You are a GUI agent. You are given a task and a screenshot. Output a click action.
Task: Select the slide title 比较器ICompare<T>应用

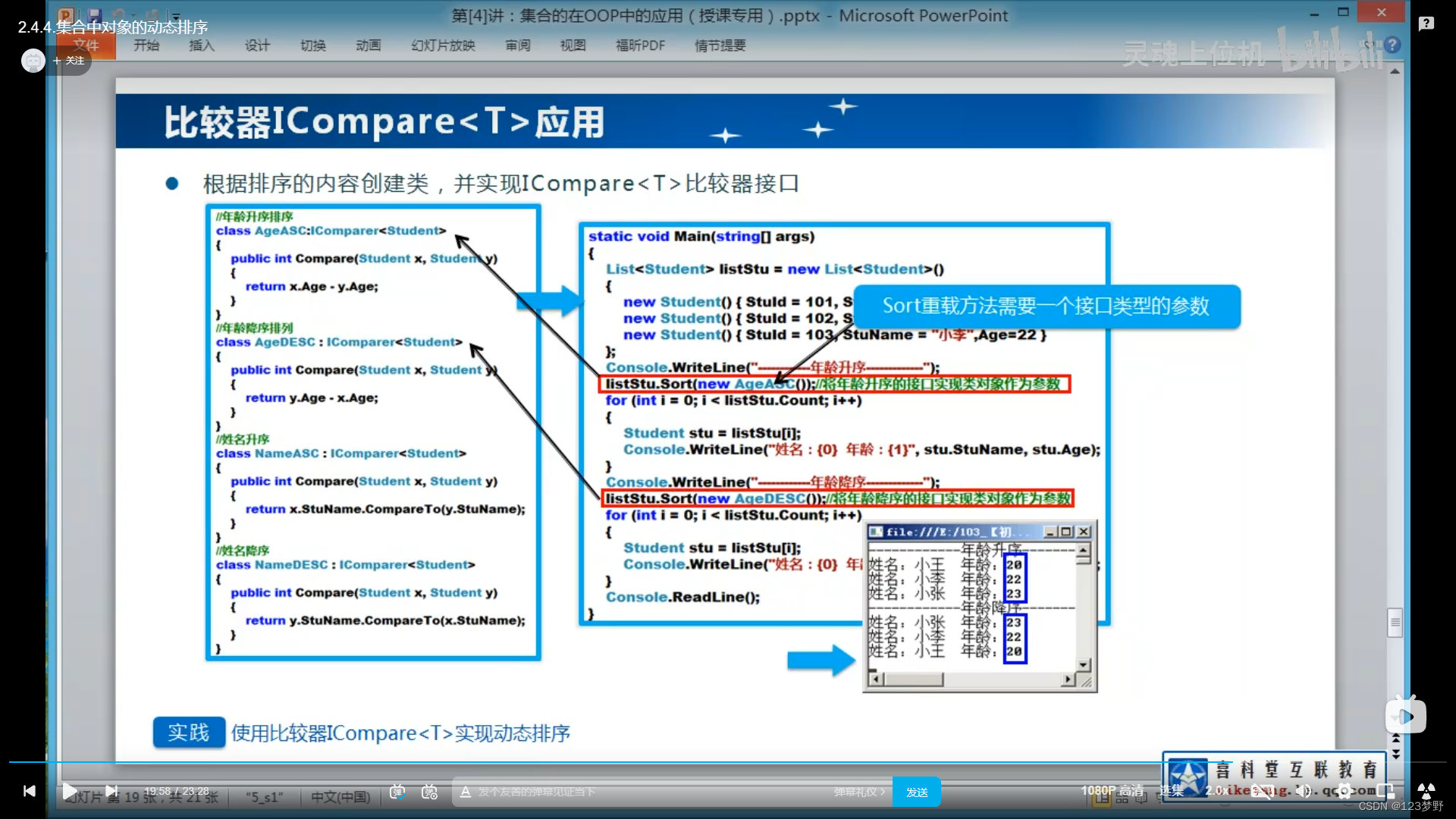click(384, 121)
